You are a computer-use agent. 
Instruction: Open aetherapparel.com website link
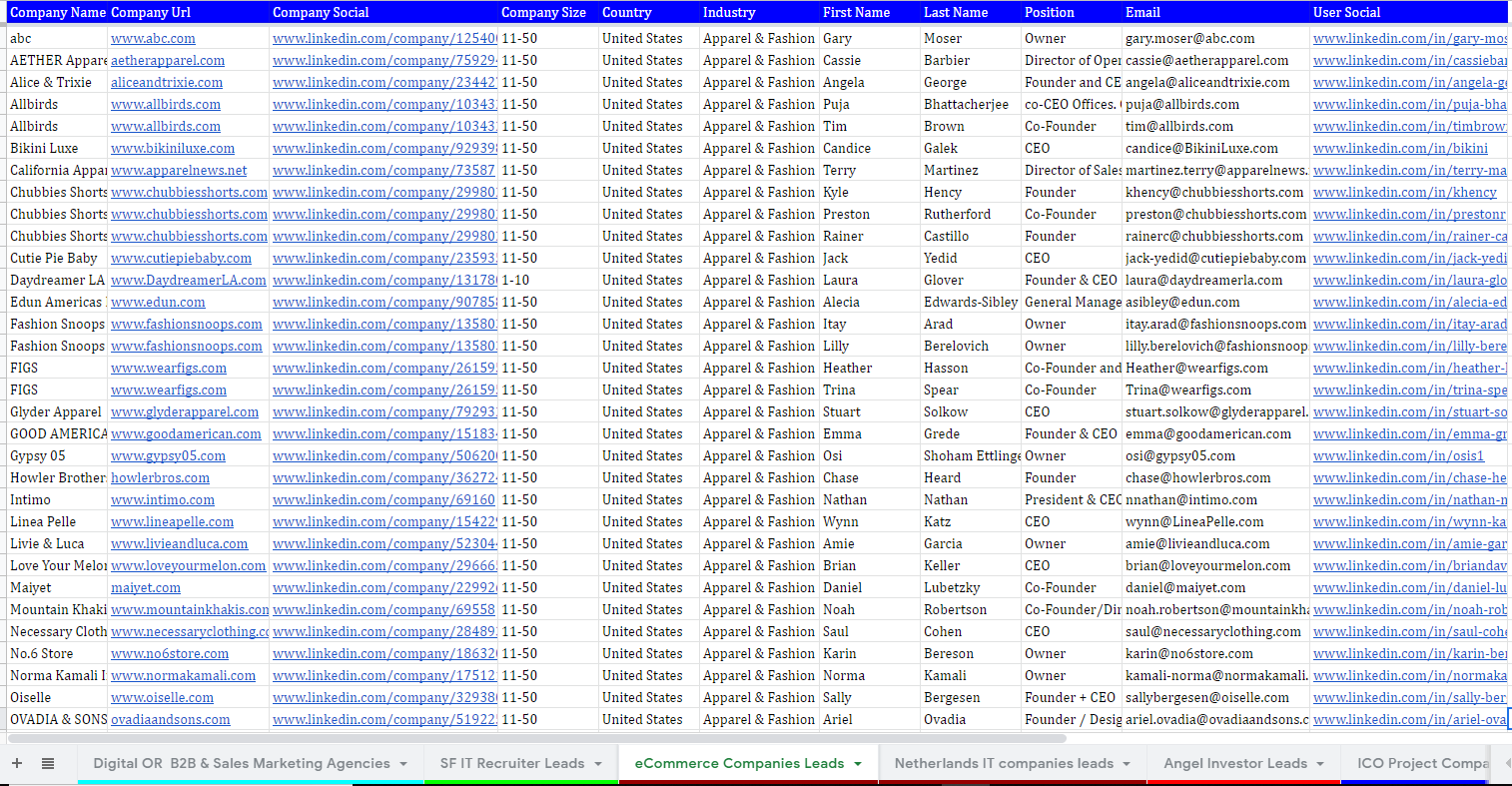point(167,60)
